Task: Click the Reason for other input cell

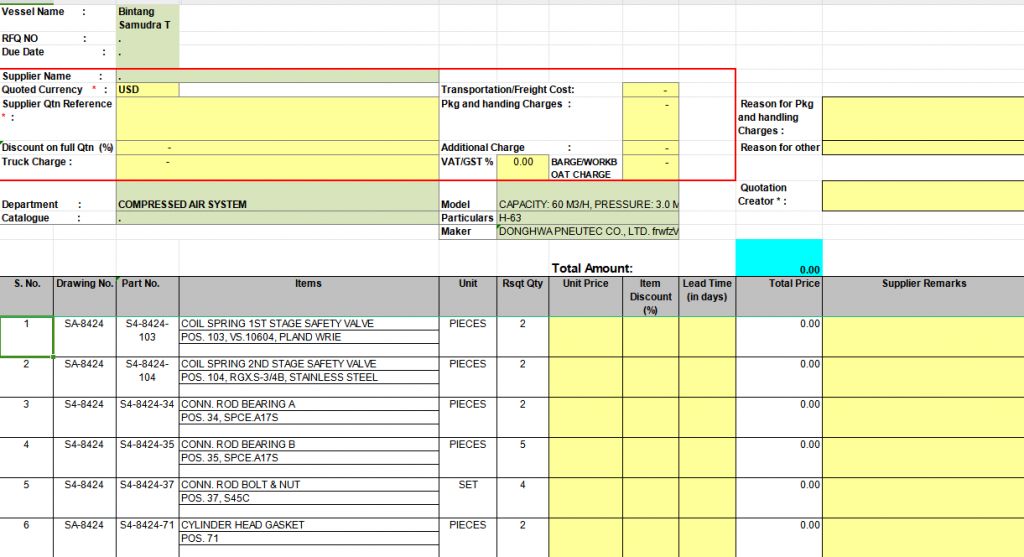Action: click(x=922, y=148)
